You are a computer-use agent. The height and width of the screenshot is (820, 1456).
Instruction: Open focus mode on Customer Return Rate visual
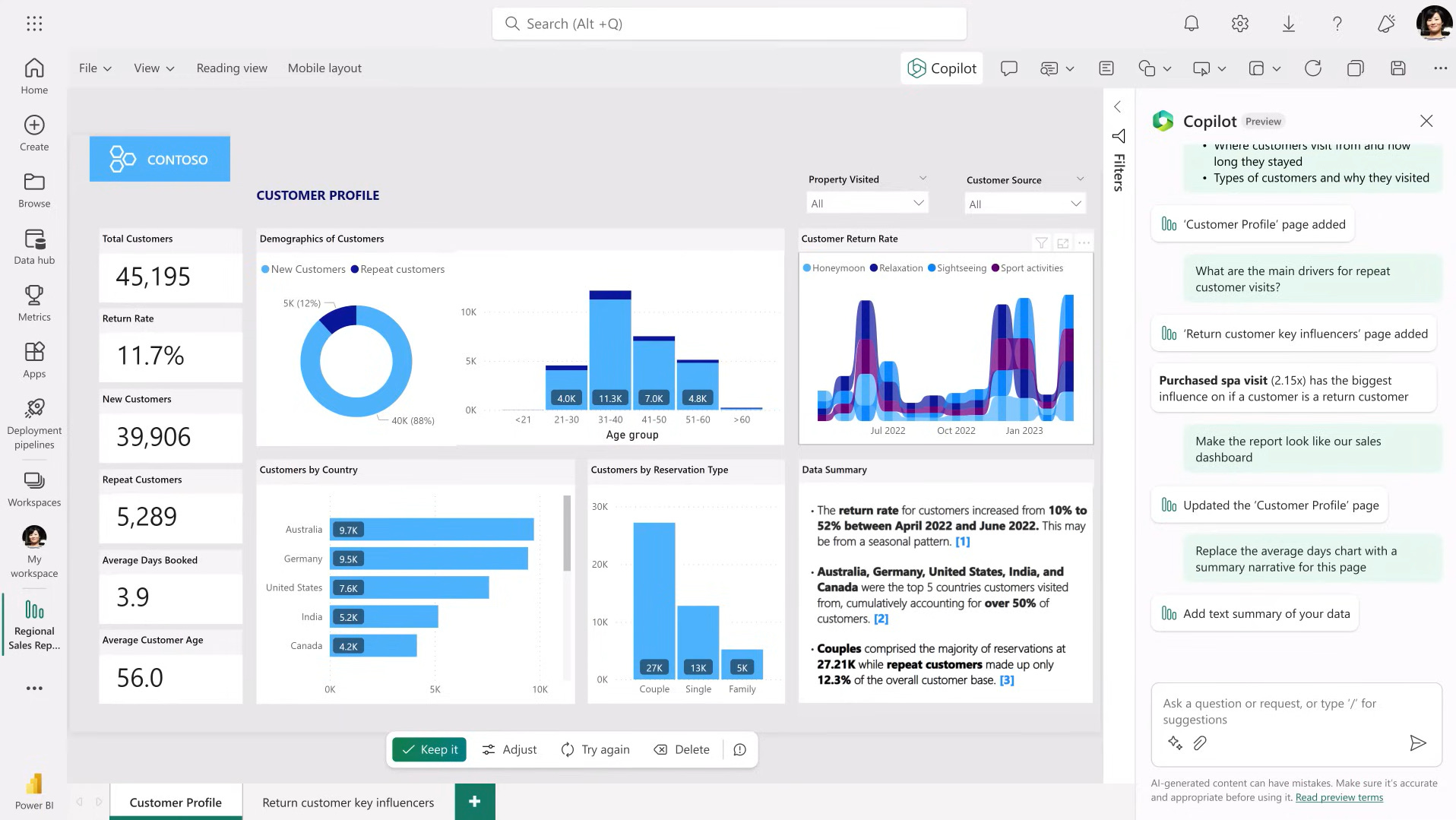click(x=1063, y=243)
